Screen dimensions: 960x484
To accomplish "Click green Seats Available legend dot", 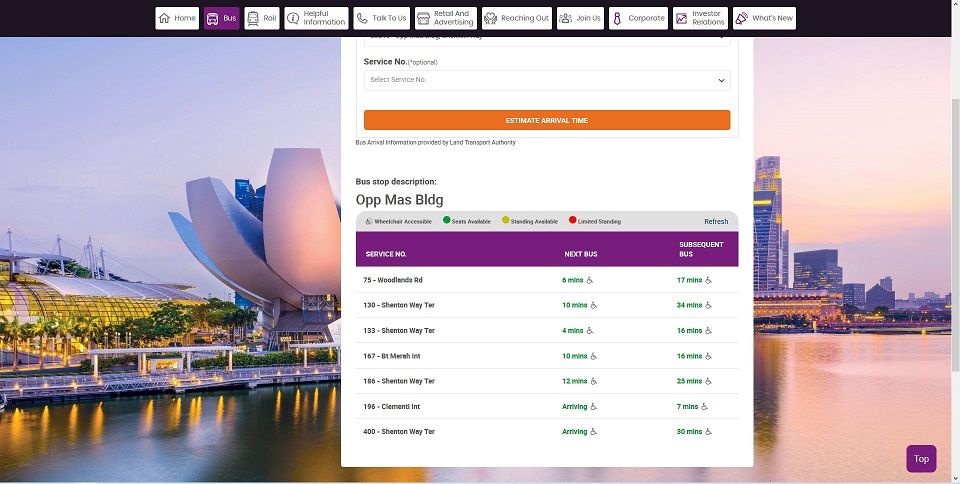I will [446, 220].
